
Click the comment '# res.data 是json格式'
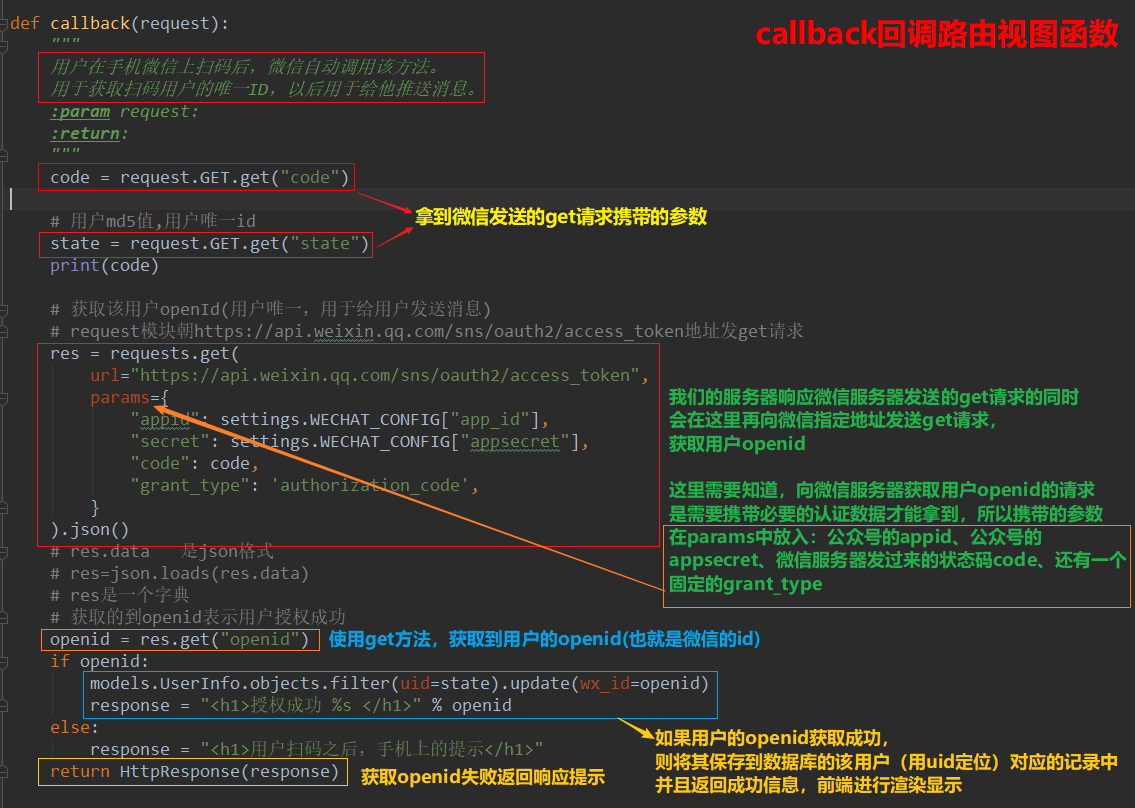162,552
